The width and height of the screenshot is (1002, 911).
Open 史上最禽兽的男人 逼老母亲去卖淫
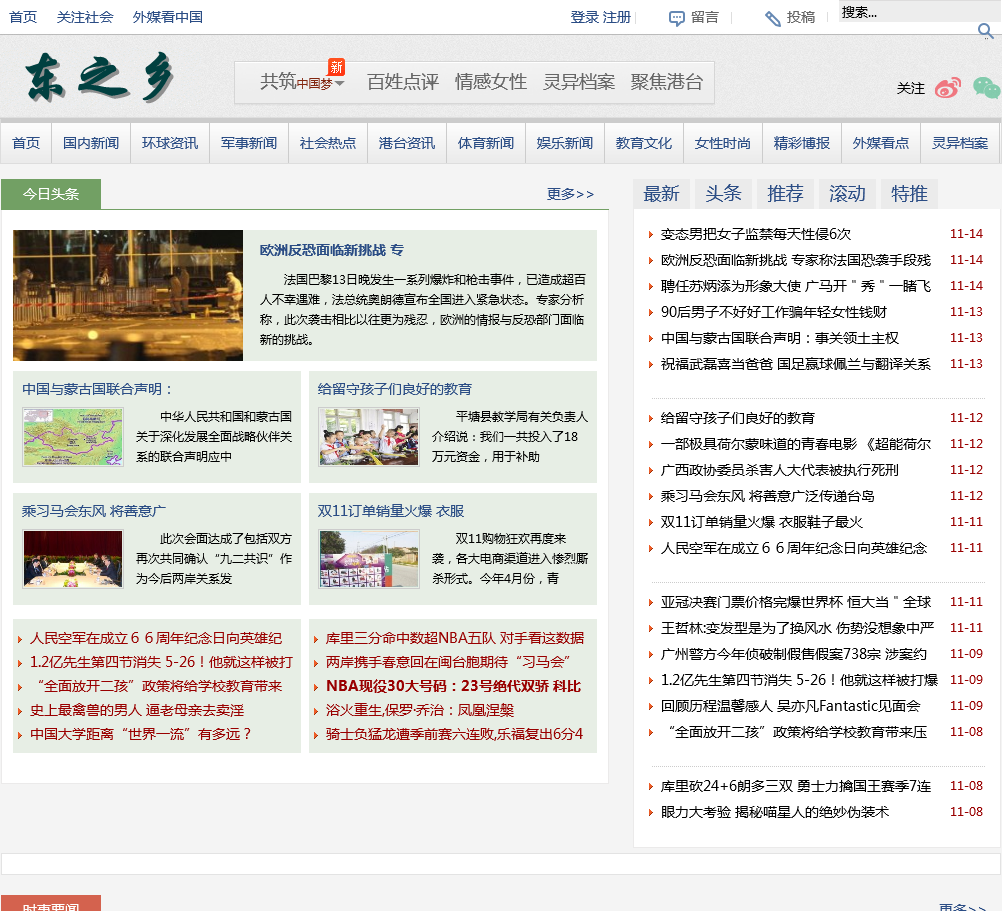137,710
